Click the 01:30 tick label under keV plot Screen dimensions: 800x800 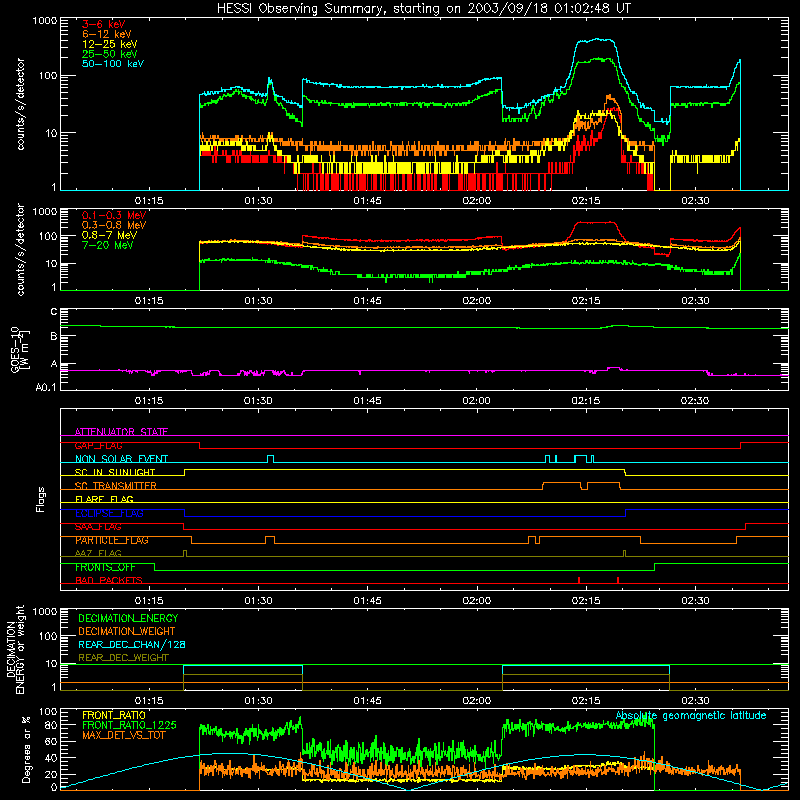point(258,201)
